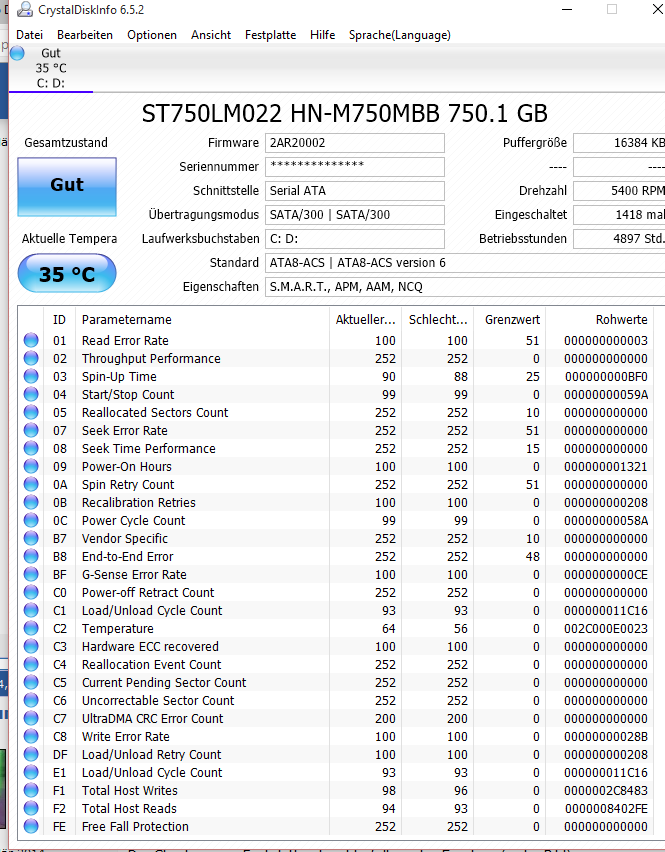The image size is (665, 852).
Task: Click status orb for Spin Retry Count
Action: [x=31, y=484]
